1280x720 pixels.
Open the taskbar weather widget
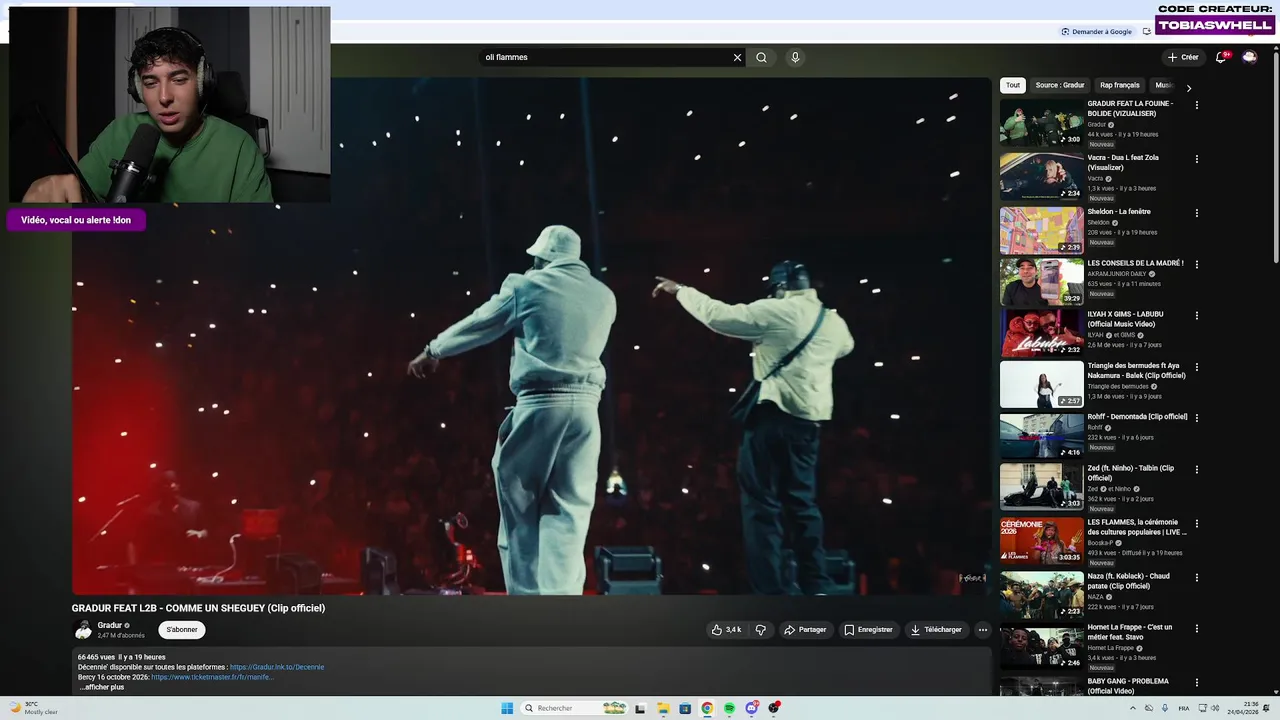[35, 708]
